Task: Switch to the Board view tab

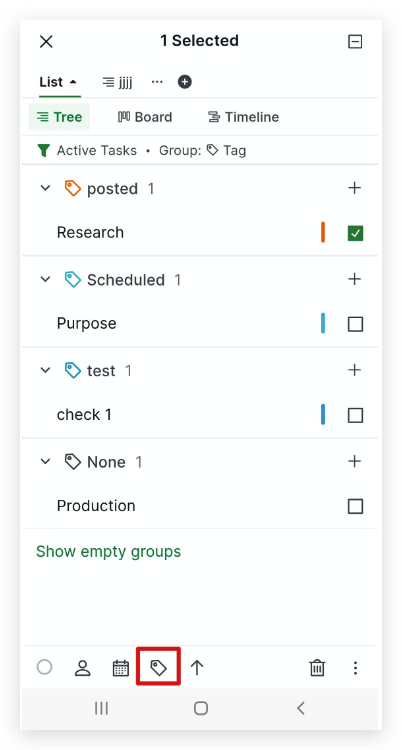Action: click(145, 117)
